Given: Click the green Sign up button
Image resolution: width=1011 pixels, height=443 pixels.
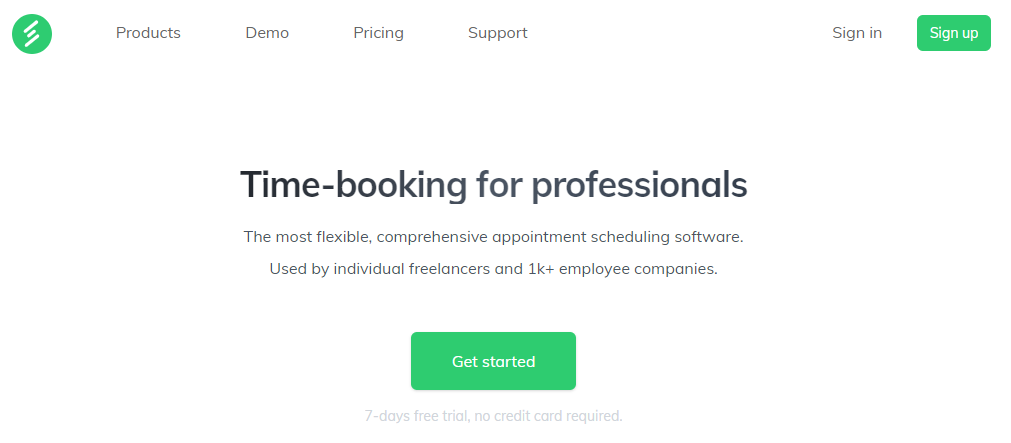Looking at the screenshot, I should (954, 33).
